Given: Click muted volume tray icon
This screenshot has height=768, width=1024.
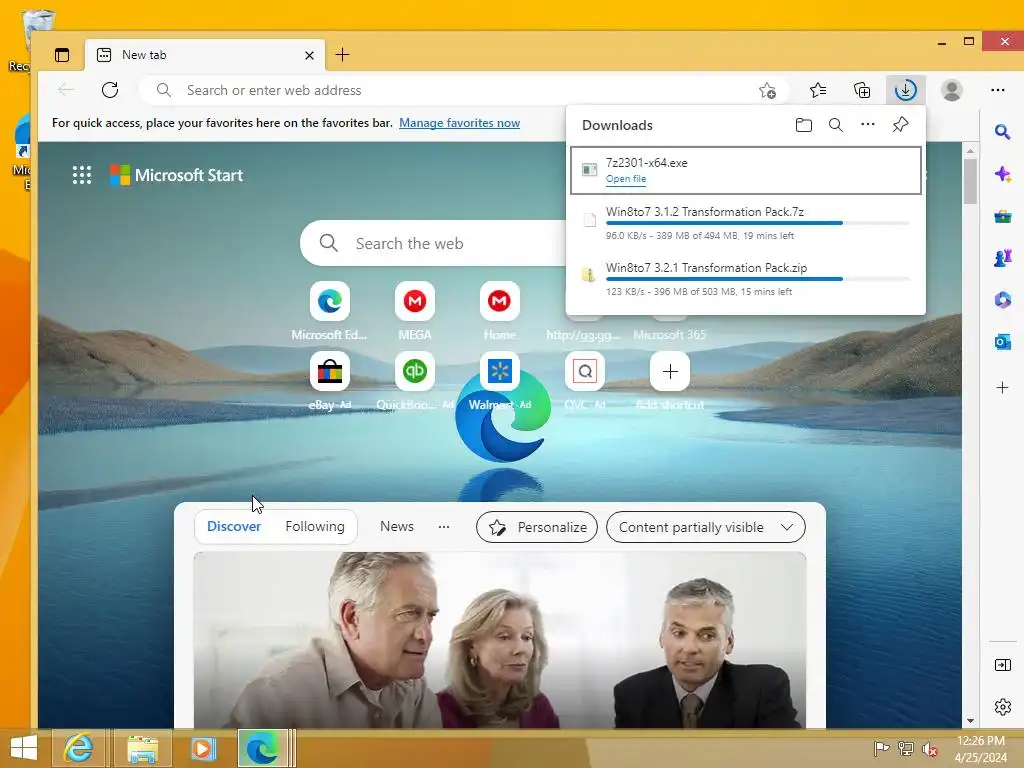Looking at the screenshot, I should [x=929, y=748].
